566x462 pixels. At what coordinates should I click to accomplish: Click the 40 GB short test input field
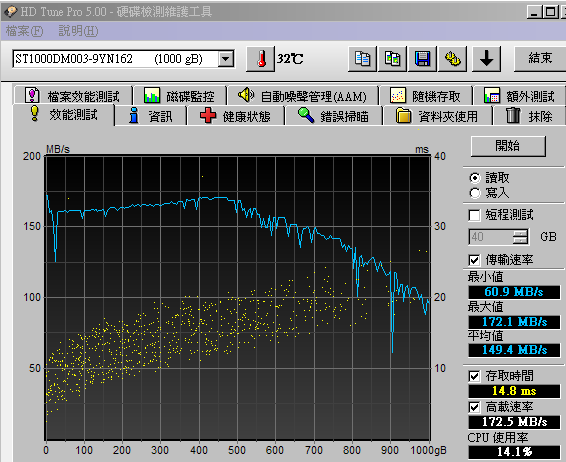point(491,237)
